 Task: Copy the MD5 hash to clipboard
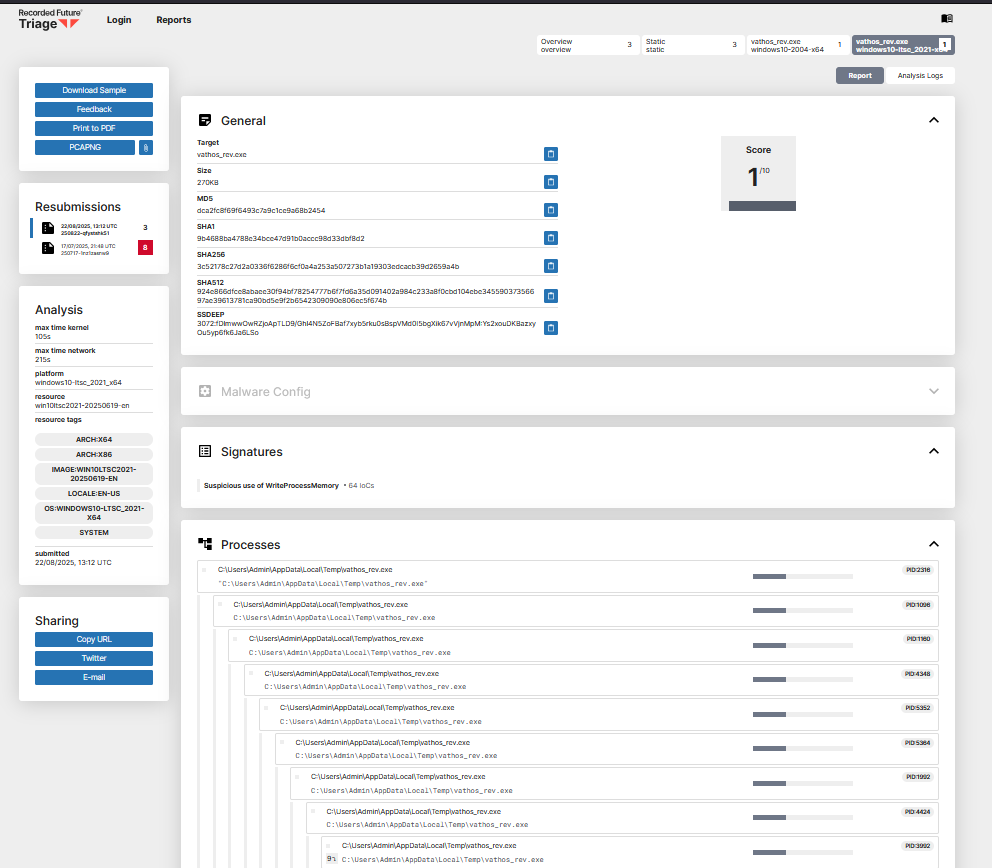pos(550,210)
